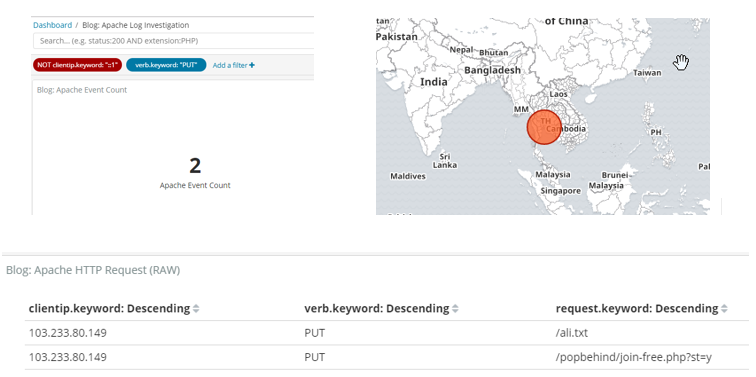Sort by clientip.keyword column arrows
The height and width of the screenshot is (377, 756).
tap(196, 309)
